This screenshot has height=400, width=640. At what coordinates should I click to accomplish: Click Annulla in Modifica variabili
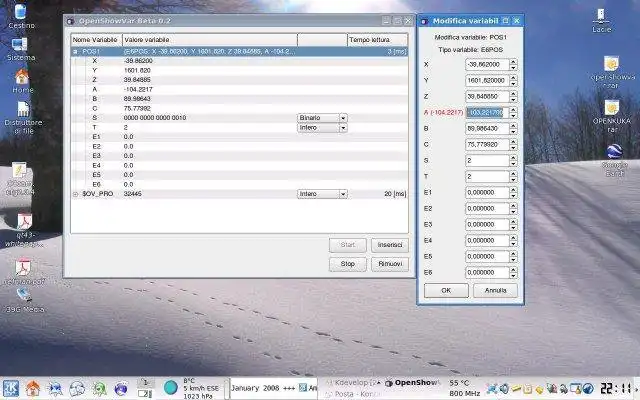pyautogui.click(x=496, y=291)
